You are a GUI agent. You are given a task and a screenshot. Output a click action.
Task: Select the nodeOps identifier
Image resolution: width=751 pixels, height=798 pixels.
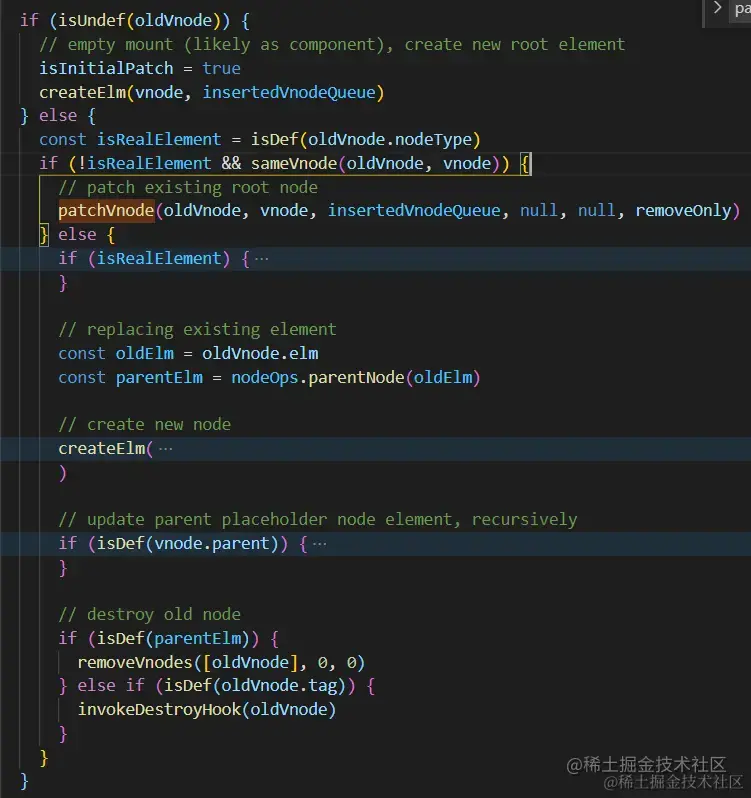point(265,378)
